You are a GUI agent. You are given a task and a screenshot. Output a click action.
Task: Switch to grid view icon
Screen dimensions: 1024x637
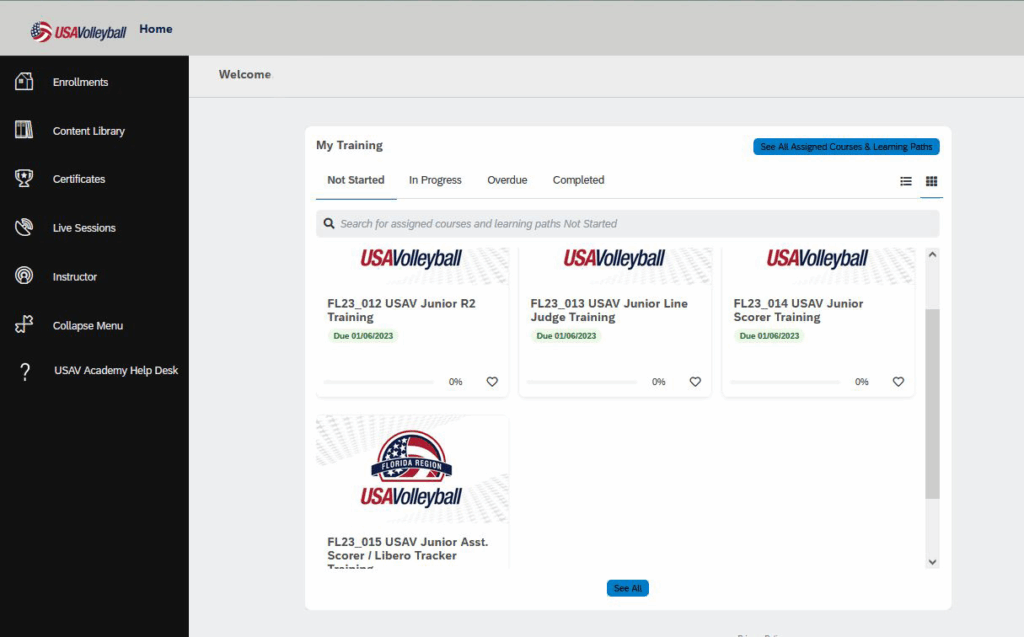[x=931, y=181]
